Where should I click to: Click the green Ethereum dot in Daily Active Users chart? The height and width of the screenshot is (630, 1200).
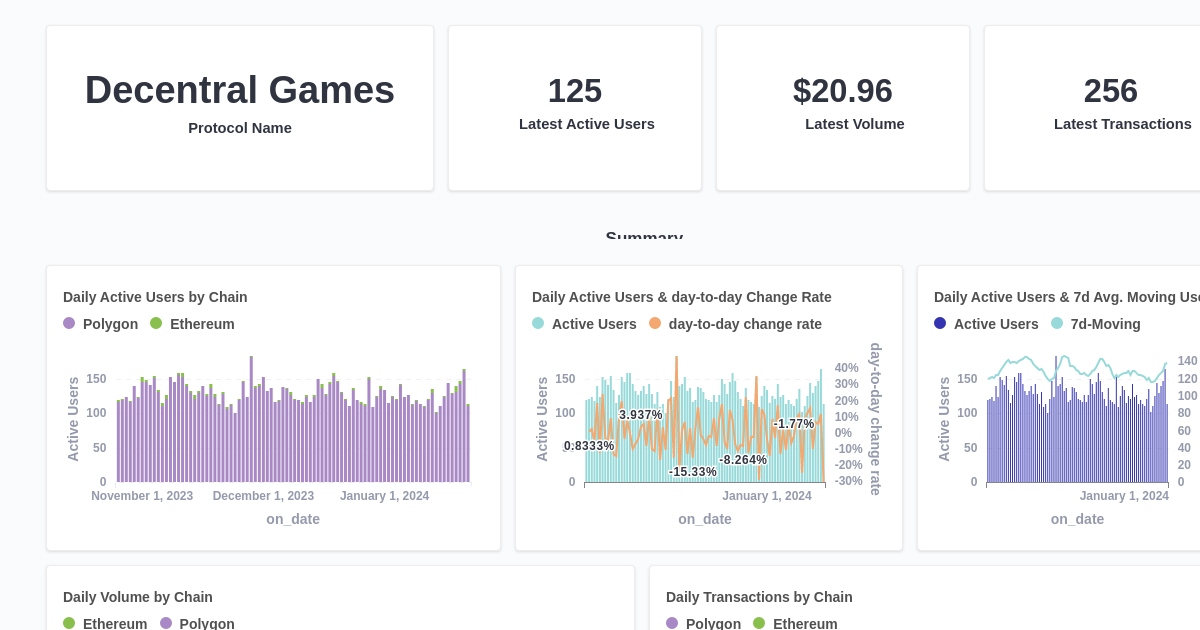[x=156, y=323]
